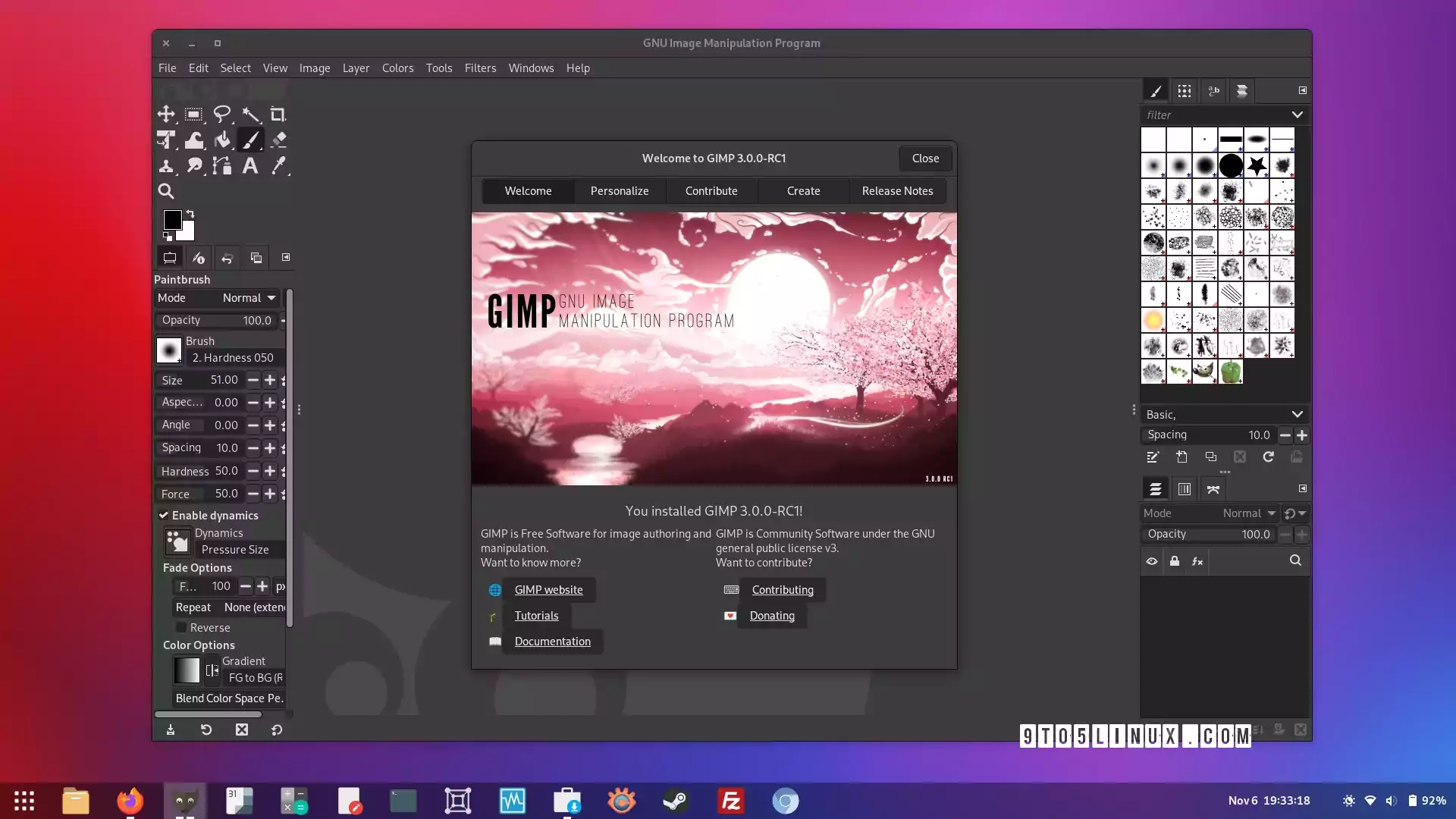Activate the Zoom tool

coord(166,191)
